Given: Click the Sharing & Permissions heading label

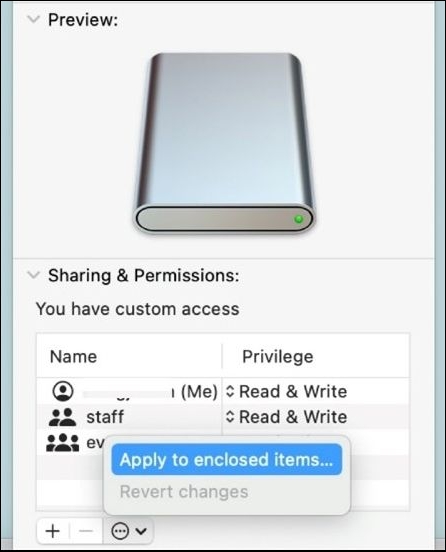Looking at the screenshot, I should (144, 275).
